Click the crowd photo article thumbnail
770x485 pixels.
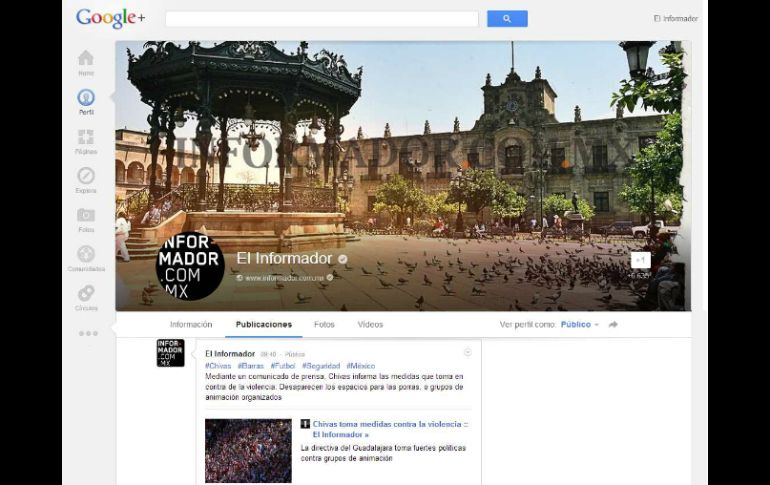coord(248,450)
